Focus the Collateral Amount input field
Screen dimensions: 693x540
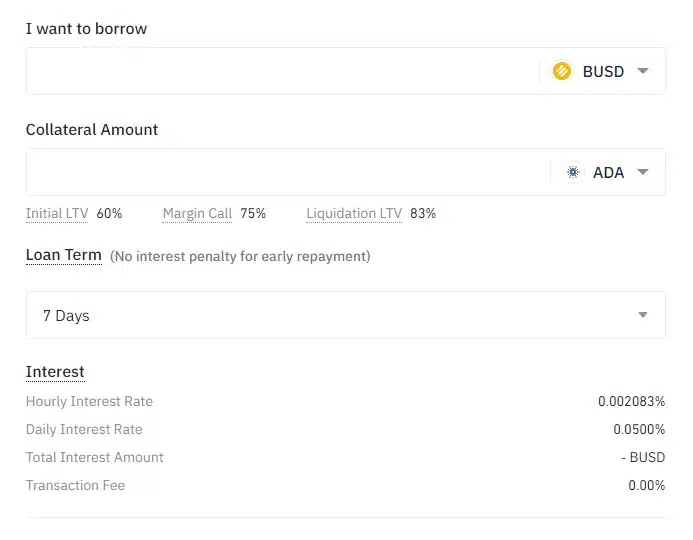[288, 172]
